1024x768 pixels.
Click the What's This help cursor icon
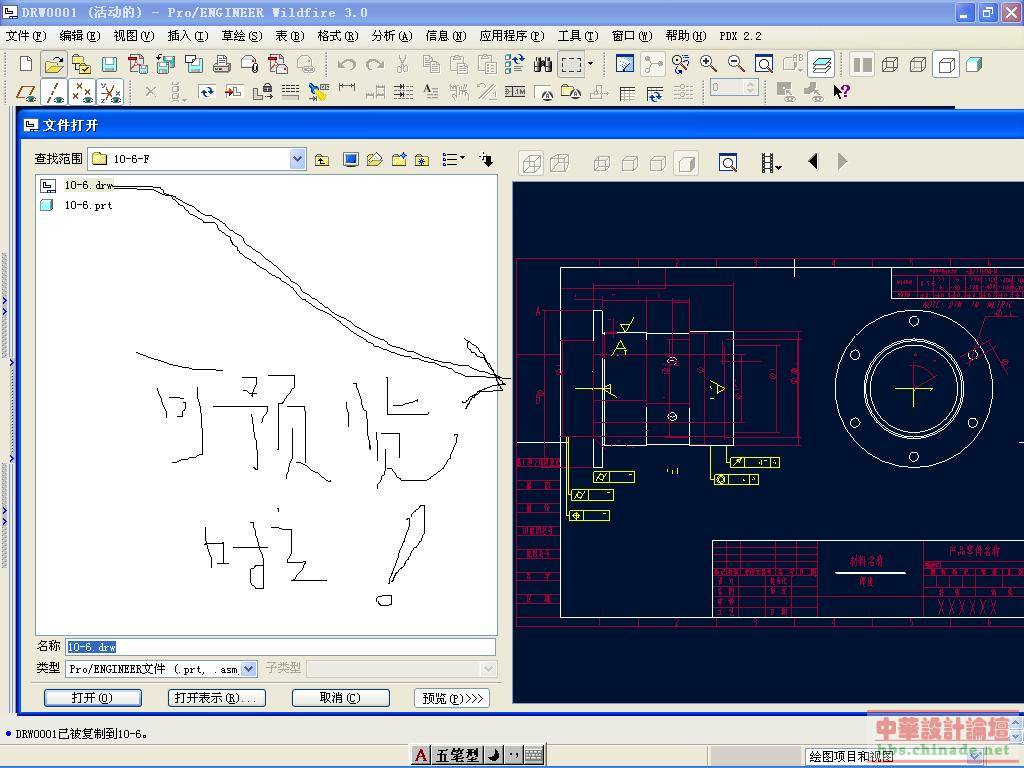pos(841,92)
